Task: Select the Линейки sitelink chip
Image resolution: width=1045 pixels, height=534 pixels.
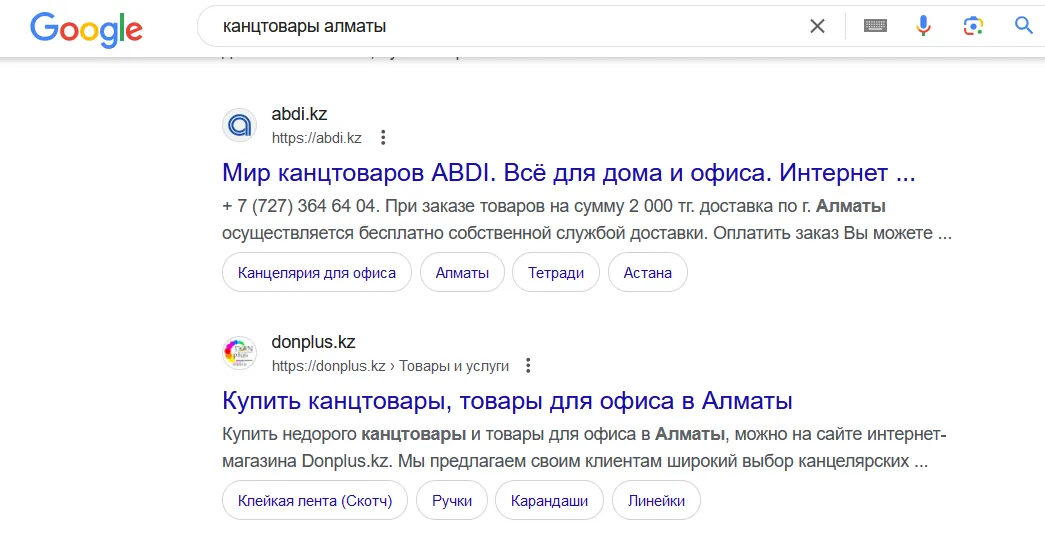Action: pyautogui.click(x=656, y=501)
